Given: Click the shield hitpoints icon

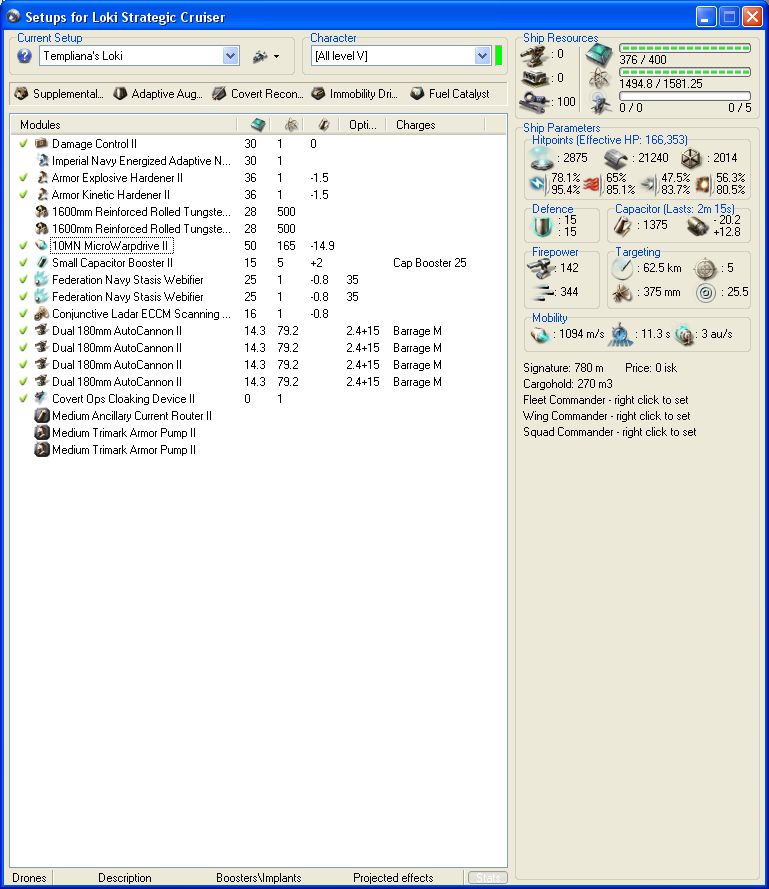Looking at the screenshot, I should [x=540, y=158].
